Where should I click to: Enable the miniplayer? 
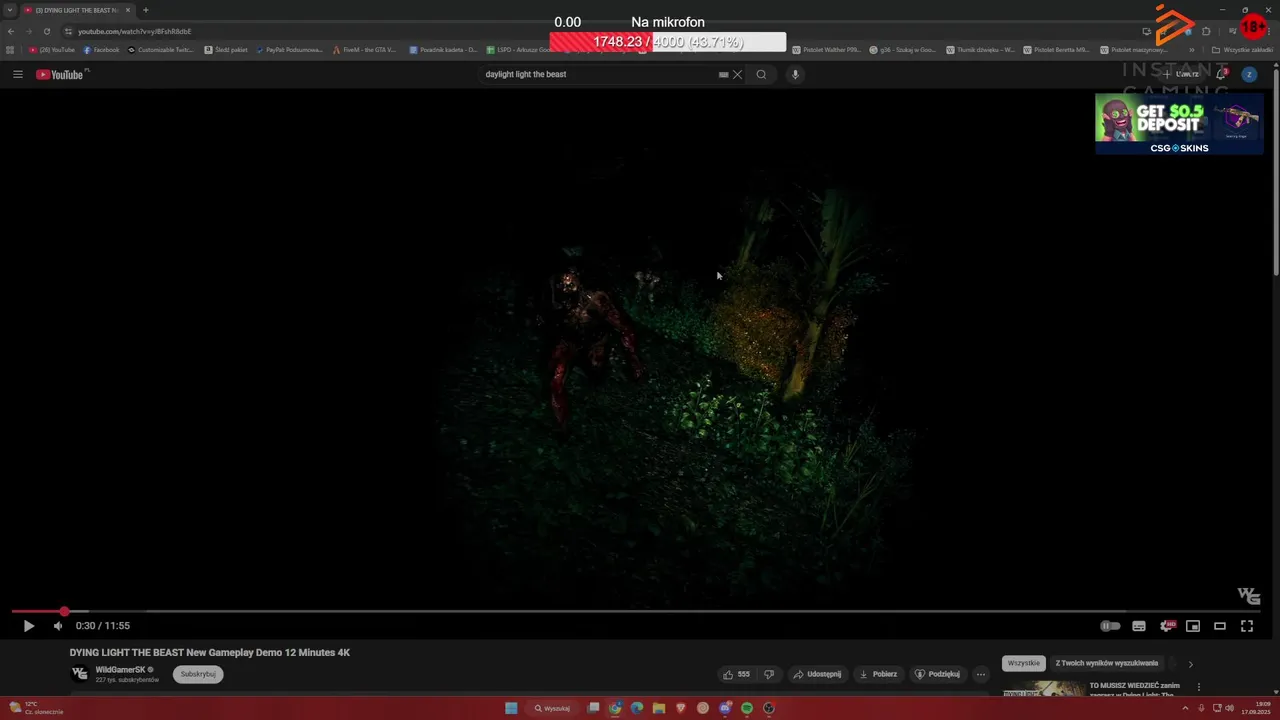tap(1193, 626)
